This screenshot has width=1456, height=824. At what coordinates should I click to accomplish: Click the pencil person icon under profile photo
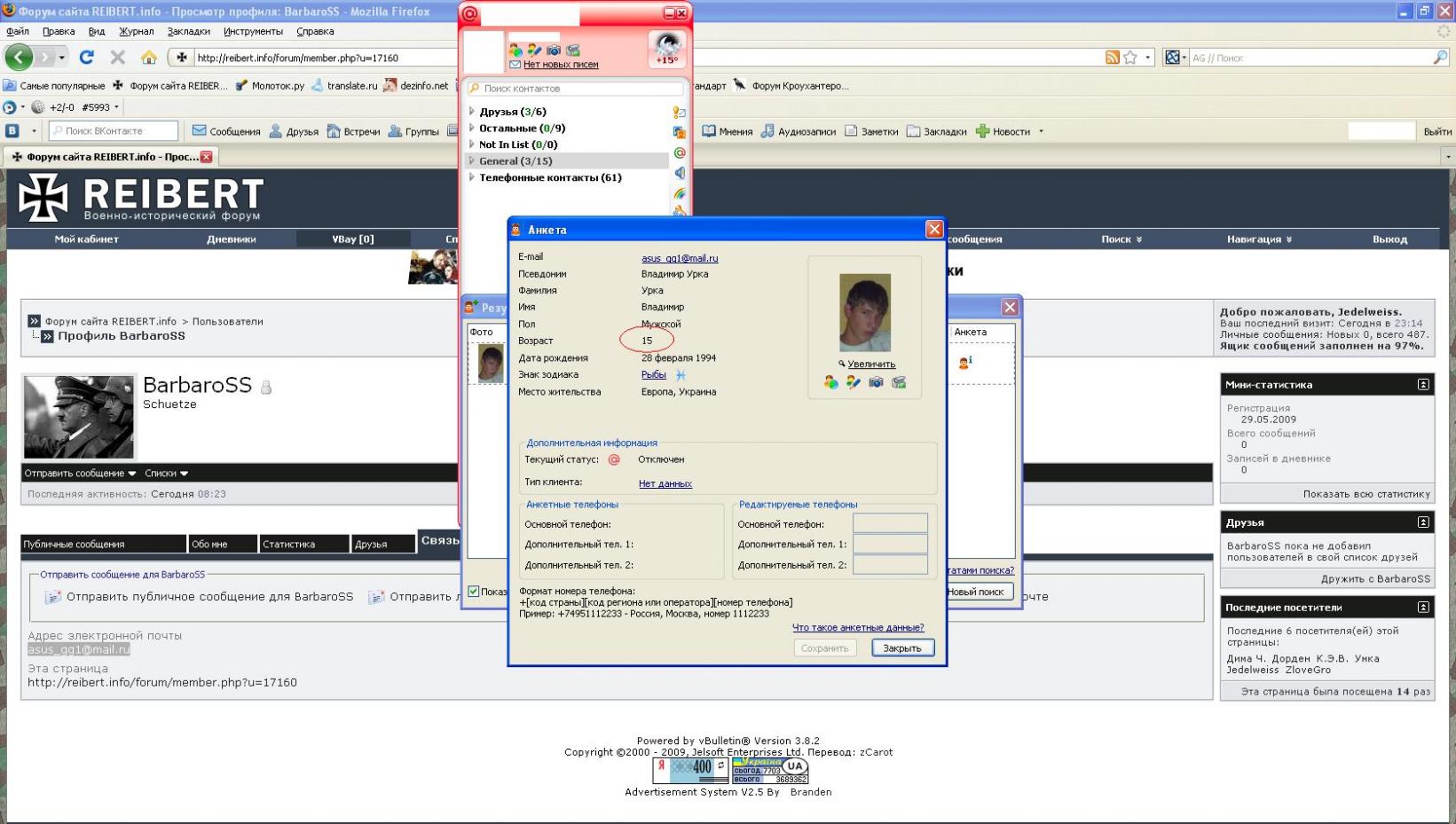[853, 382]
